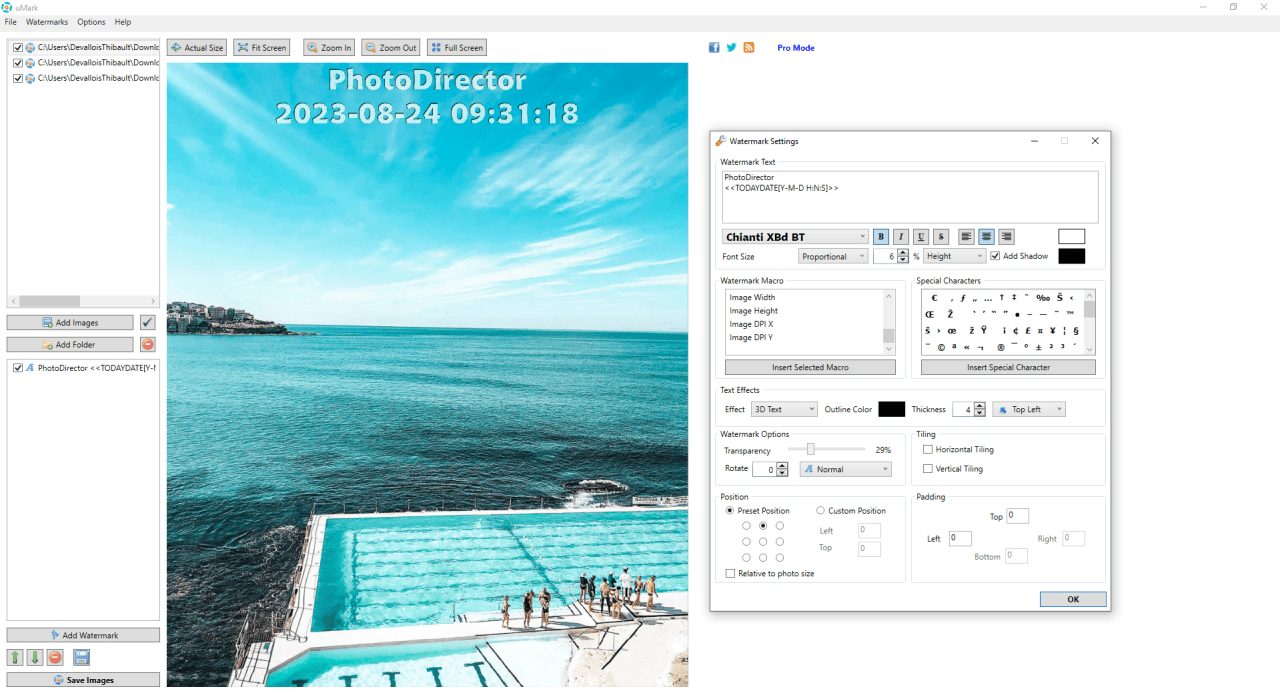Select the Custom Position radio button
This screenshot has height=693, width=1280.
click(x=821, y=511)
